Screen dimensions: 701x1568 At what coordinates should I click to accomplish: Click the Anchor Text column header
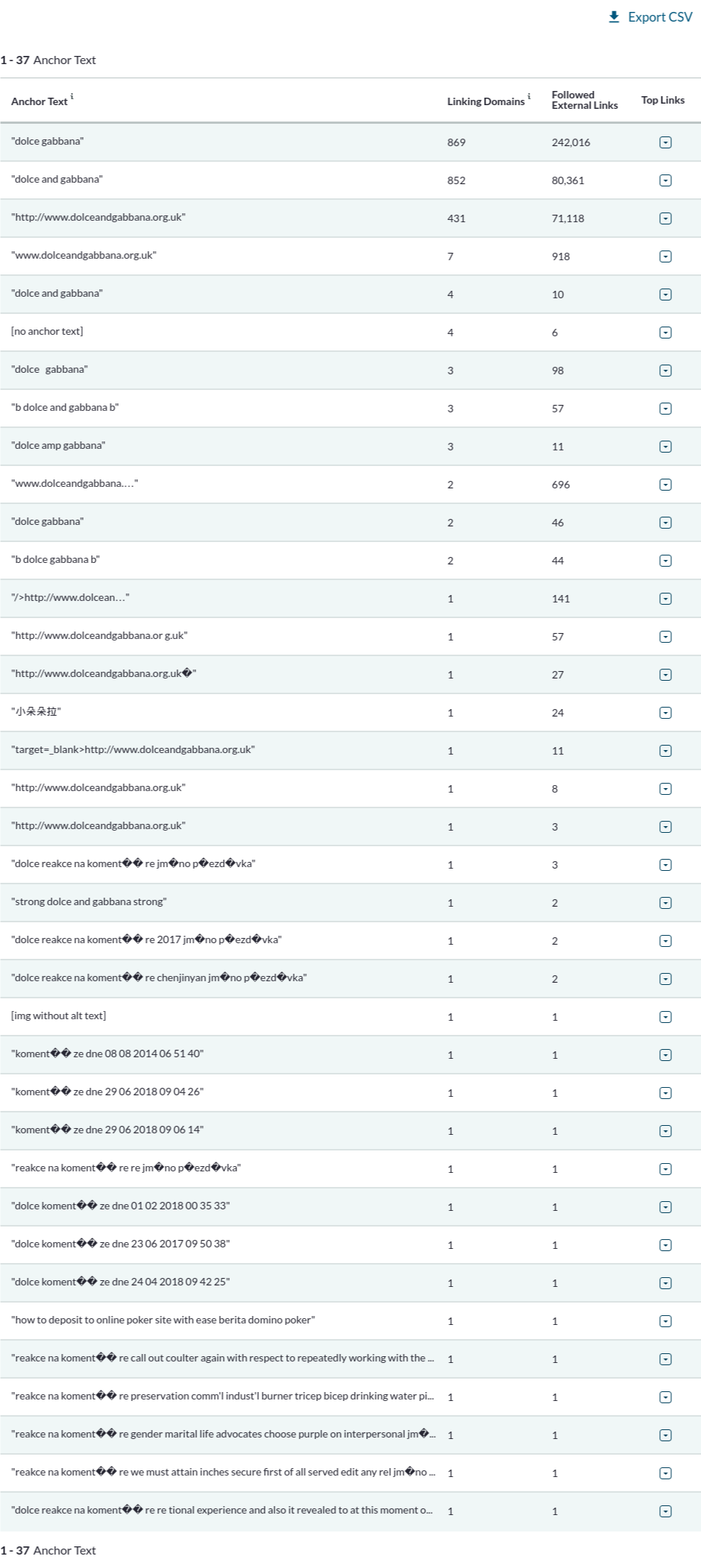[x=39, y=101]
